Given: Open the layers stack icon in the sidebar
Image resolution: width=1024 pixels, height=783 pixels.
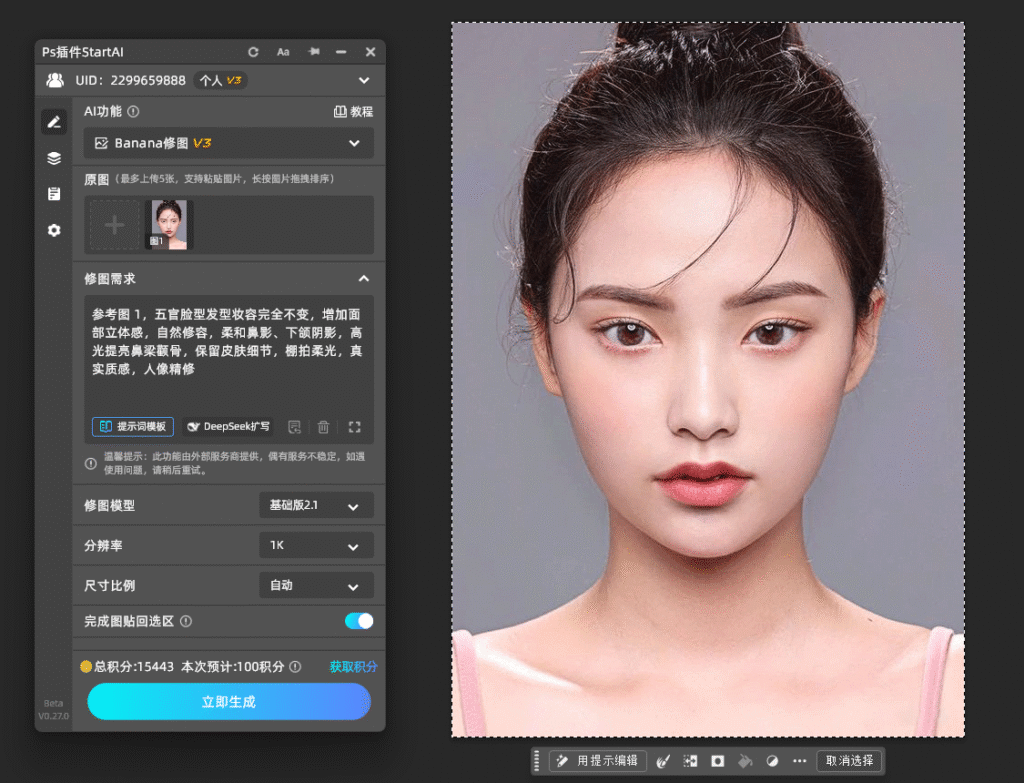Looking at the screenshot, I should [54, 158].
